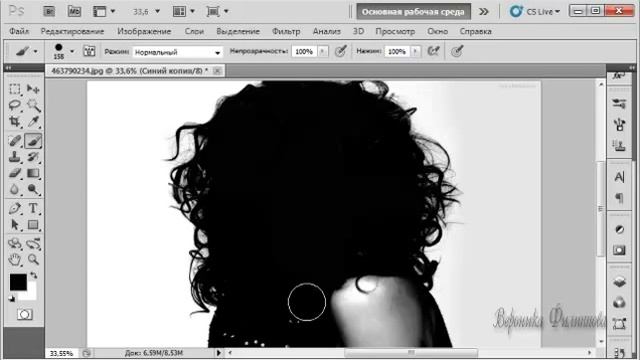Select the Hand tool
The width and height of the screenshot is (640, 360).
15,260
